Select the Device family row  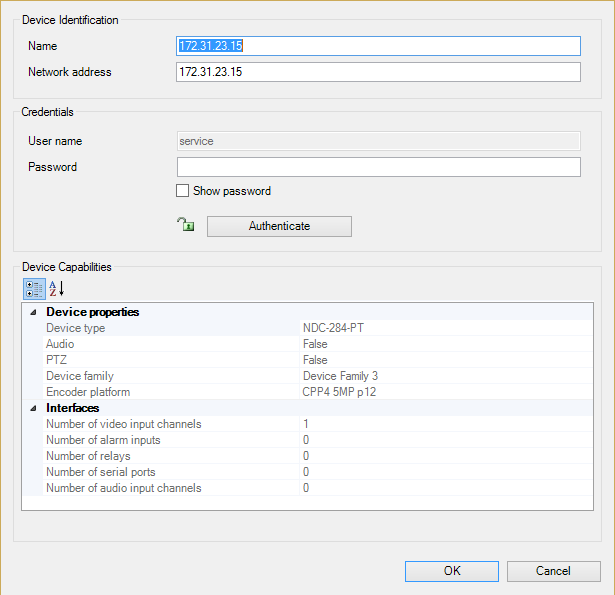[x=318, y=376]
